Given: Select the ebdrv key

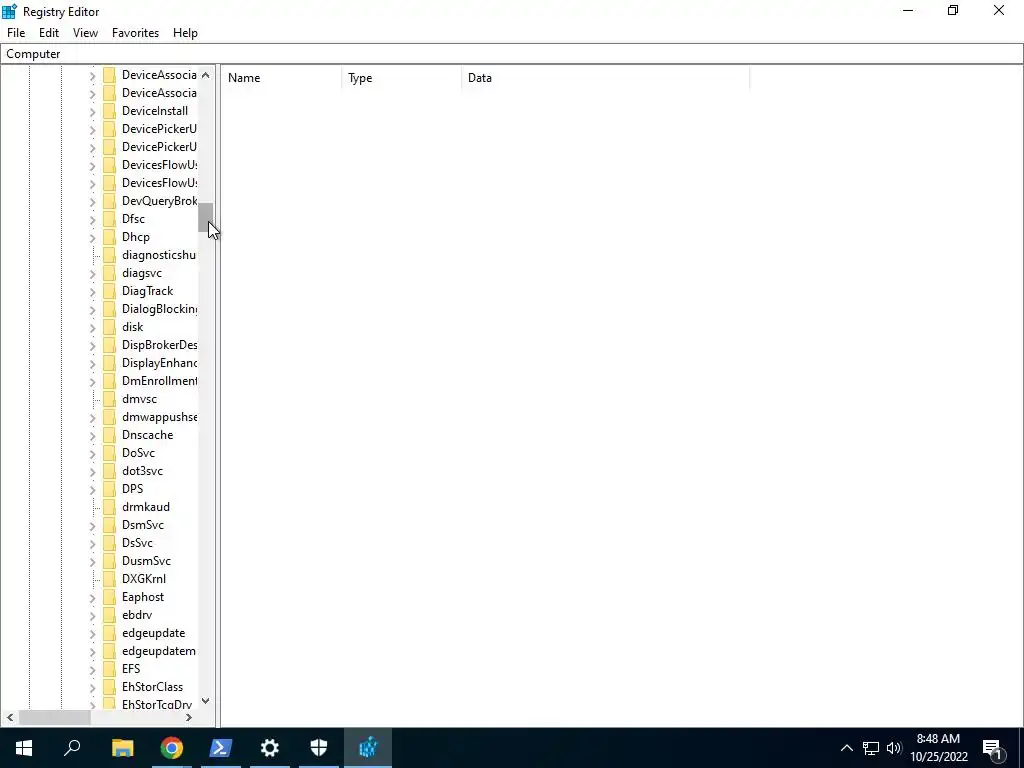Looking at the screenshot, I should click(x=136, y=615).
